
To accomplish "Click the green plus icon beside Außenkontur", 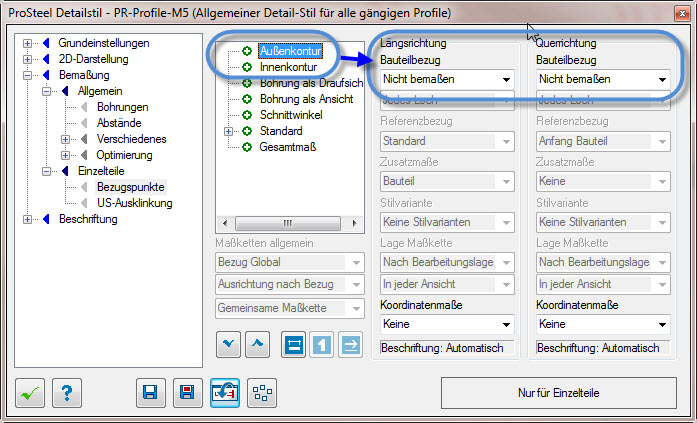I will (x=247, y=51).
